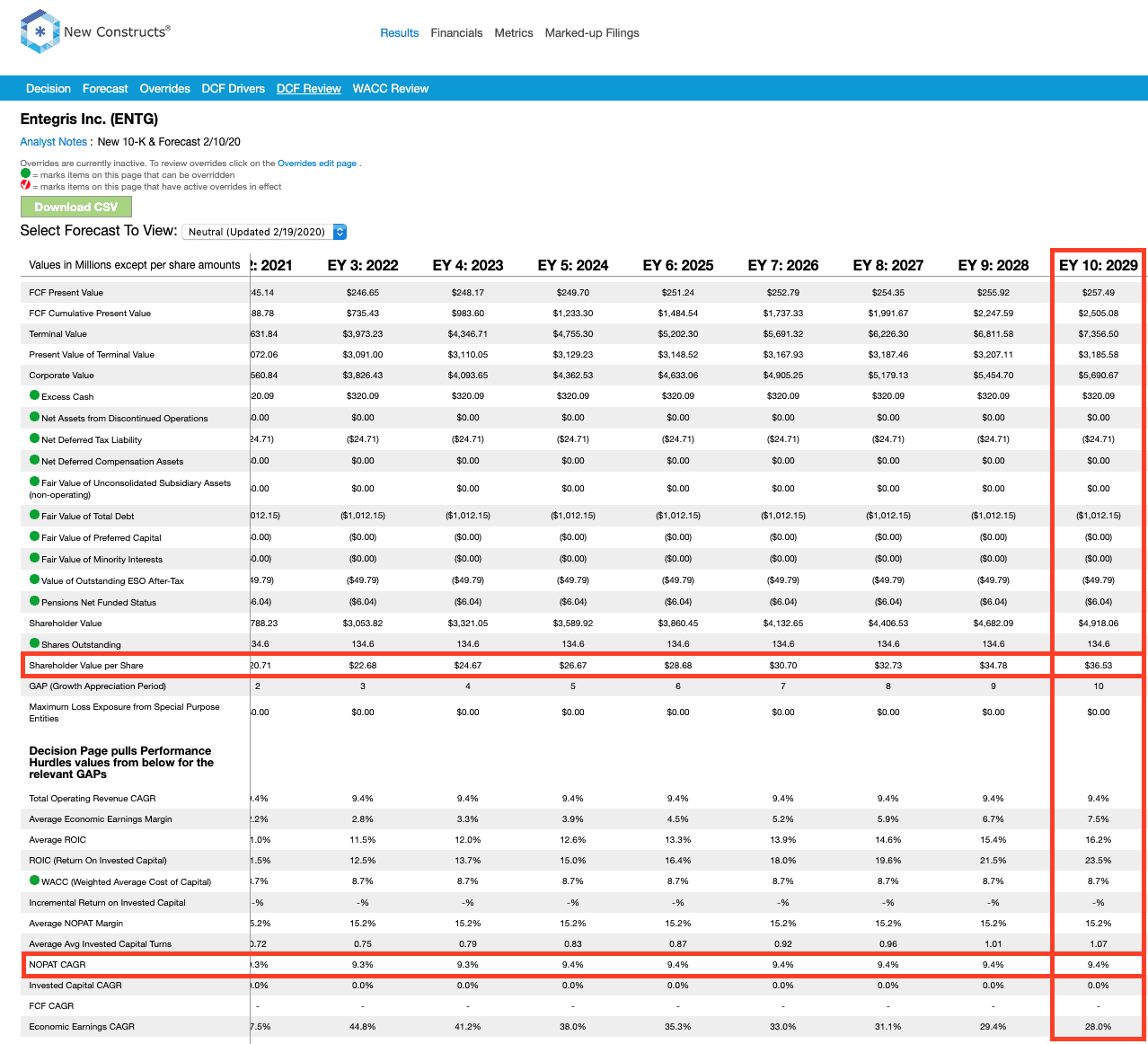Click the $5,690.67 Corporate Value cell

(1099, 376)
